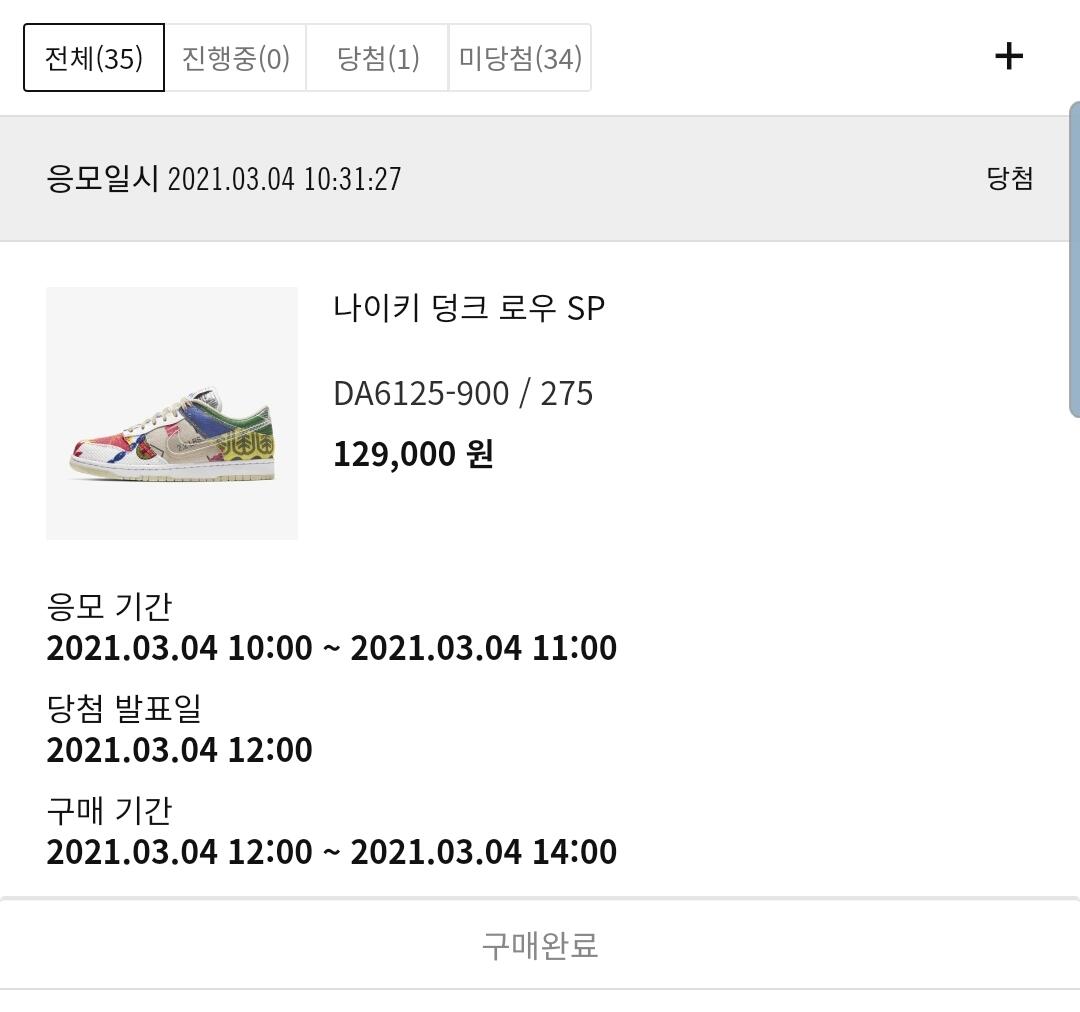
Task: Click the 구매 기간 label
Action: coord(109,810)
